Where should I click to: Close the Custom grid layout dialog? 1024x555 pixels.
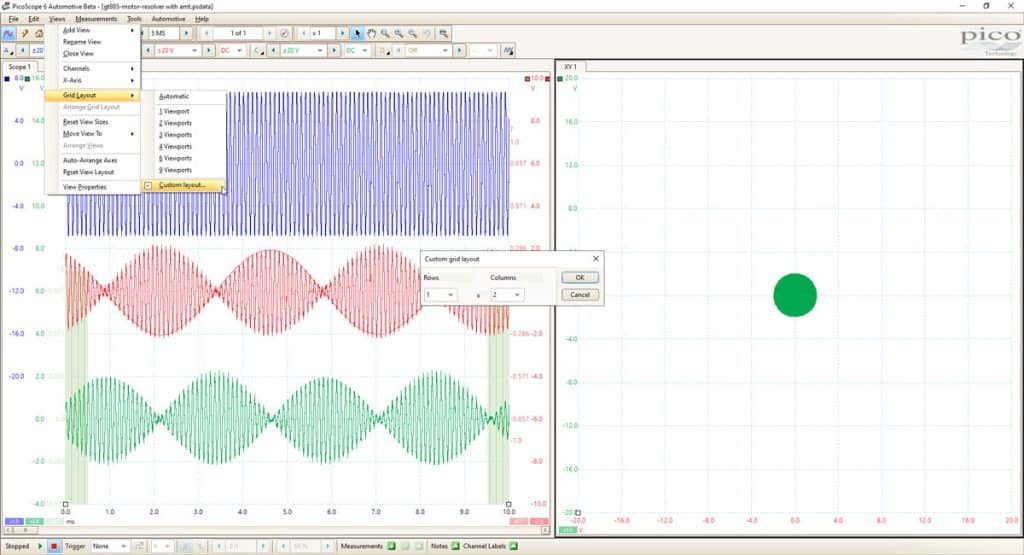click(x=596, y=259)
